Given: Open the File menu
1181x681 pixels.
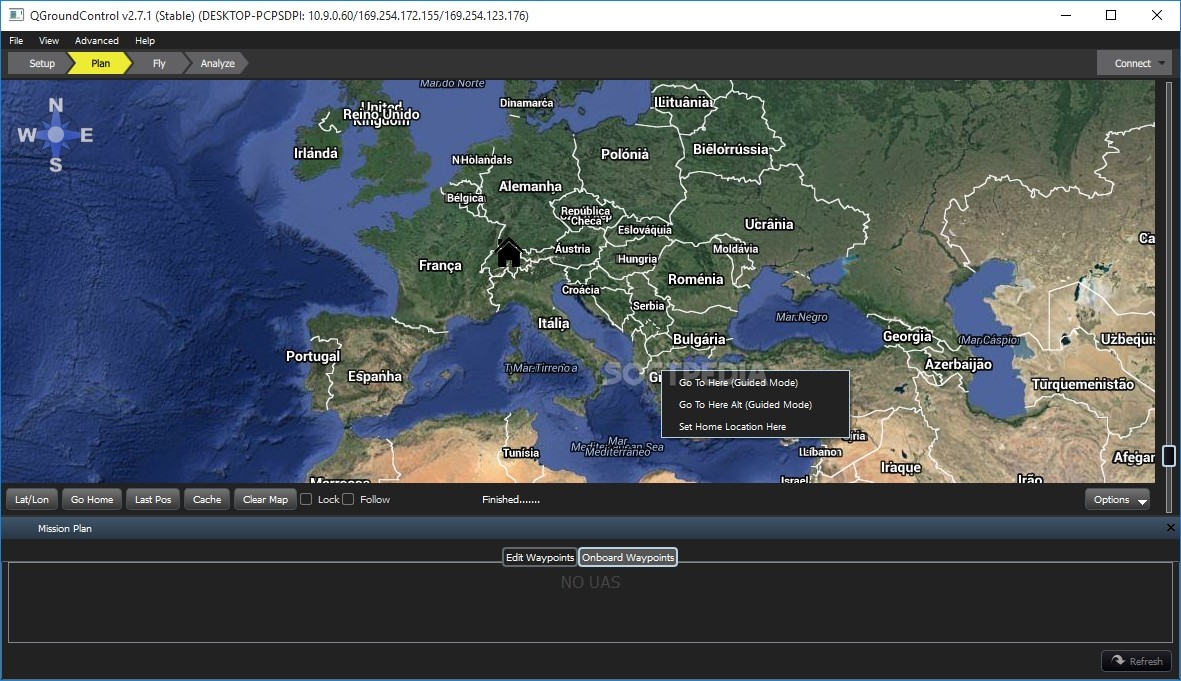Looking at the screenshot, I should tap(16, 41).
